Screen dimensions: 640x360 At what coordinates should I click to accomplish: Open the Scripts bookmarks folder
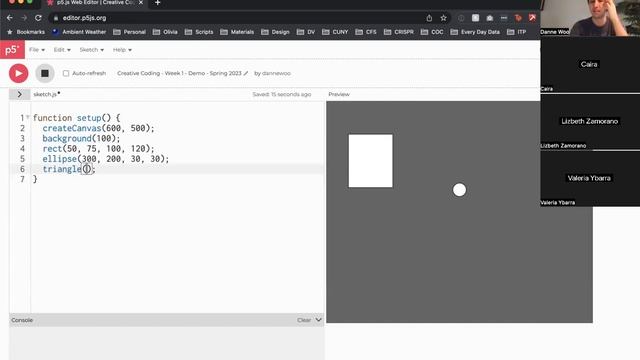click(x=199, y=32)
